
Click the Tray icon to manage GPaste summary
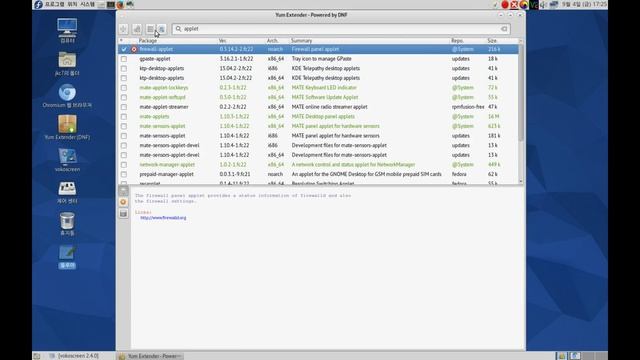tap(321, 59)
